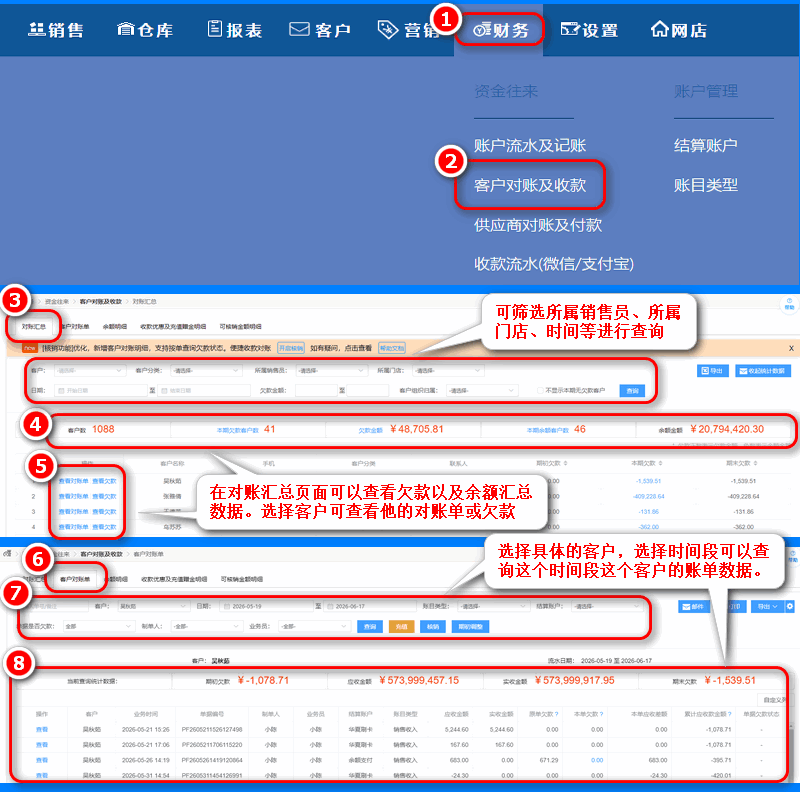The width and height of the screenshot is (800, 792).
Task: Select 收款流水(微信/支付宝) menu item
Action: click(x=554, y=264)
